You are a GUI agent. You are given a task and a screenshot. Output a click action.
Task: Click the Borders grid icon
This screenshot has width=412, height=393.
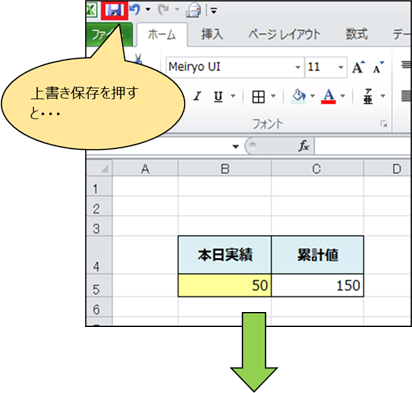click(x=258, y=97)
